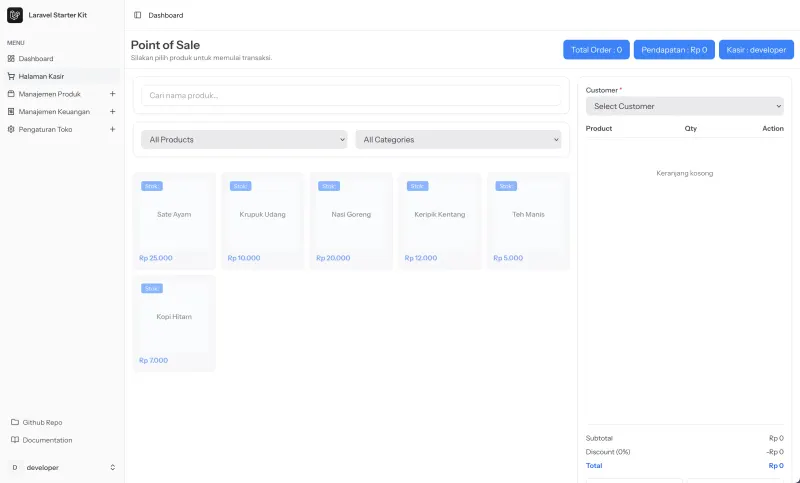Add Kopi Hitam product to cart
The width and height of the screenshot is (800, 483).
[174, 323]
